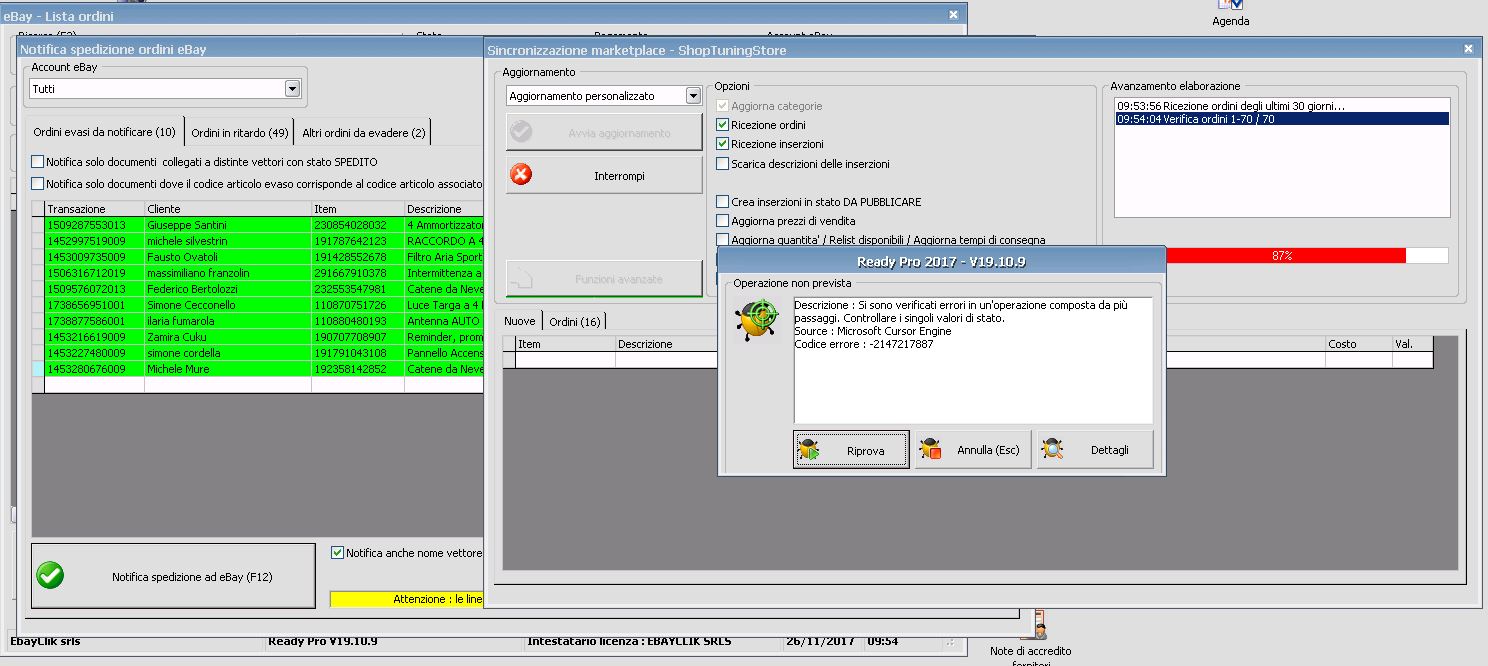Image resolution: width=1488 pixels, height=666 pixels.
Task: Toggle the Ricezione inserzioni checkbox
Action: coord(723,144)
